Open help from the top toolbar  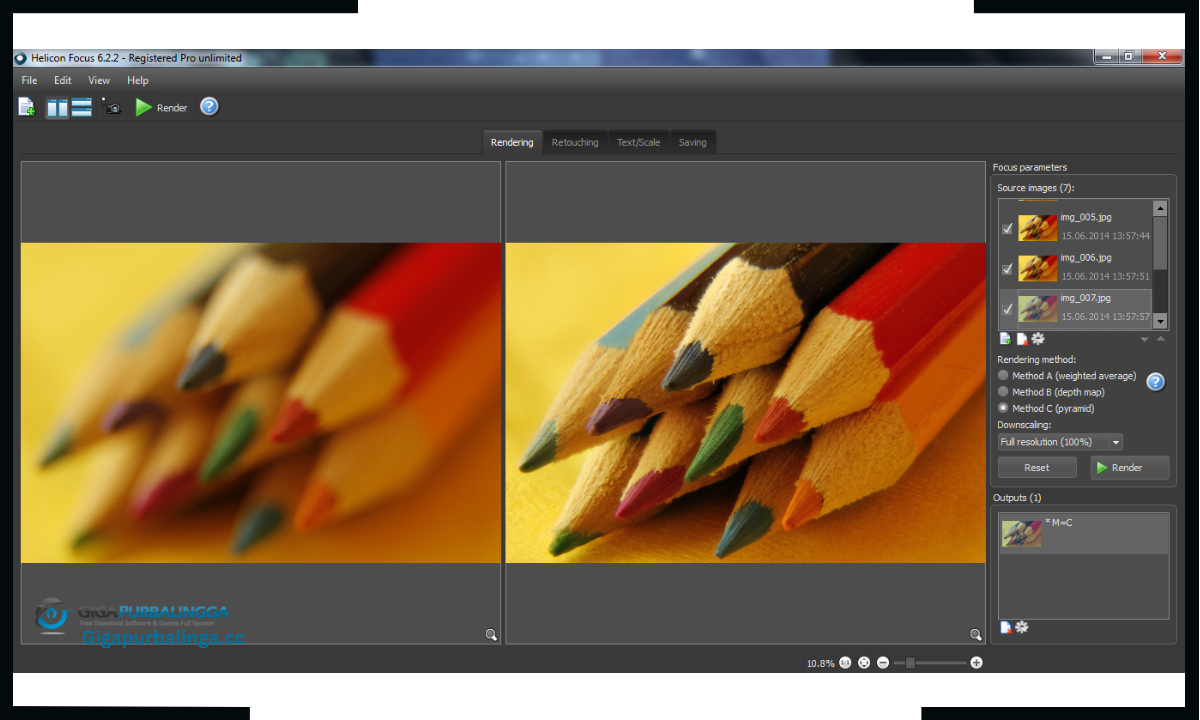tap(209, 106)
